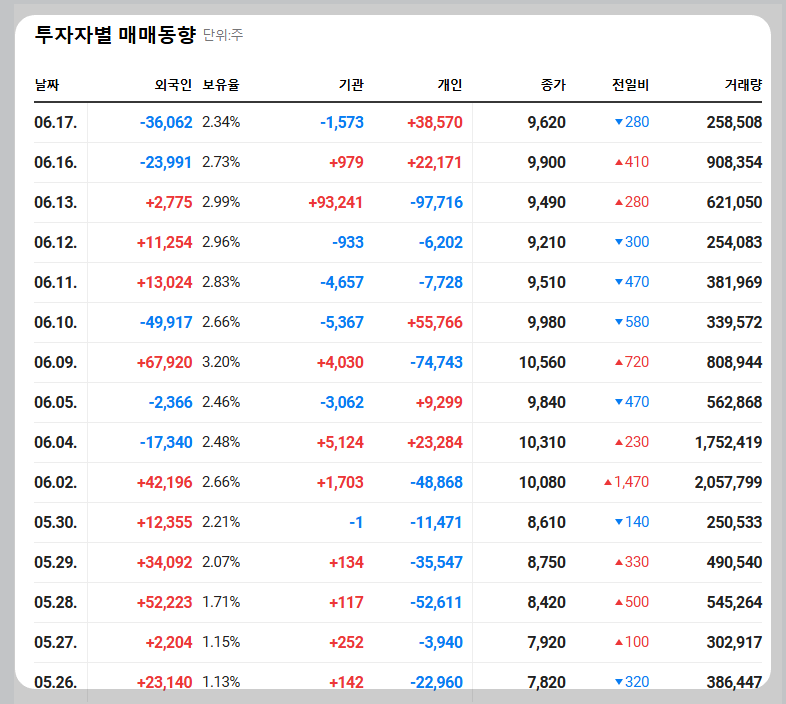The height and width of the screenshot is (704, 786).
Task: Click foreign value +67,920
Action: (x=164, y=363)
